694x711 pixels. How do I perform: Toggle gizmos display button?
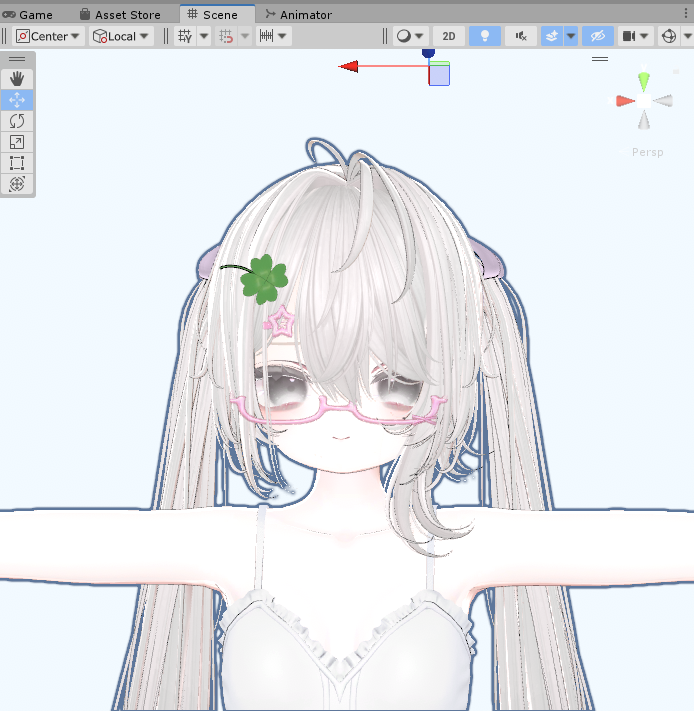tap(669, 36)
